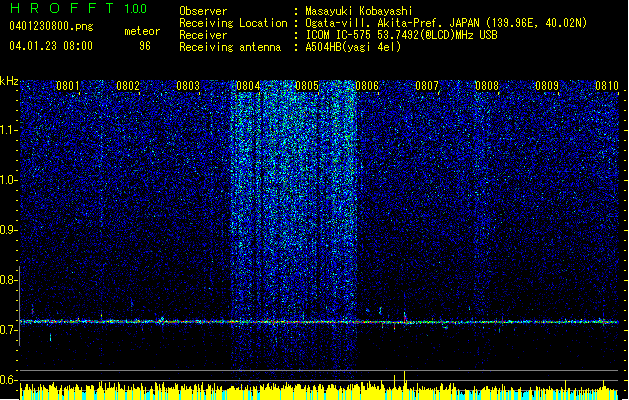
Task: Click the 0.7 kHz axis label
Action: 8,330
